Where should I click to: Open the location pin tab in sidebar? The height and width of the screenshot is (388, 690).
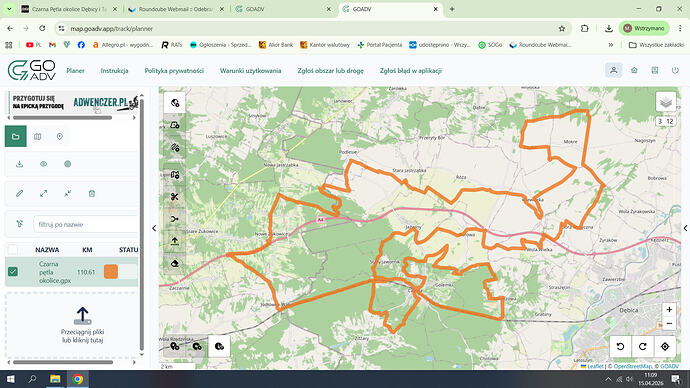60,136
